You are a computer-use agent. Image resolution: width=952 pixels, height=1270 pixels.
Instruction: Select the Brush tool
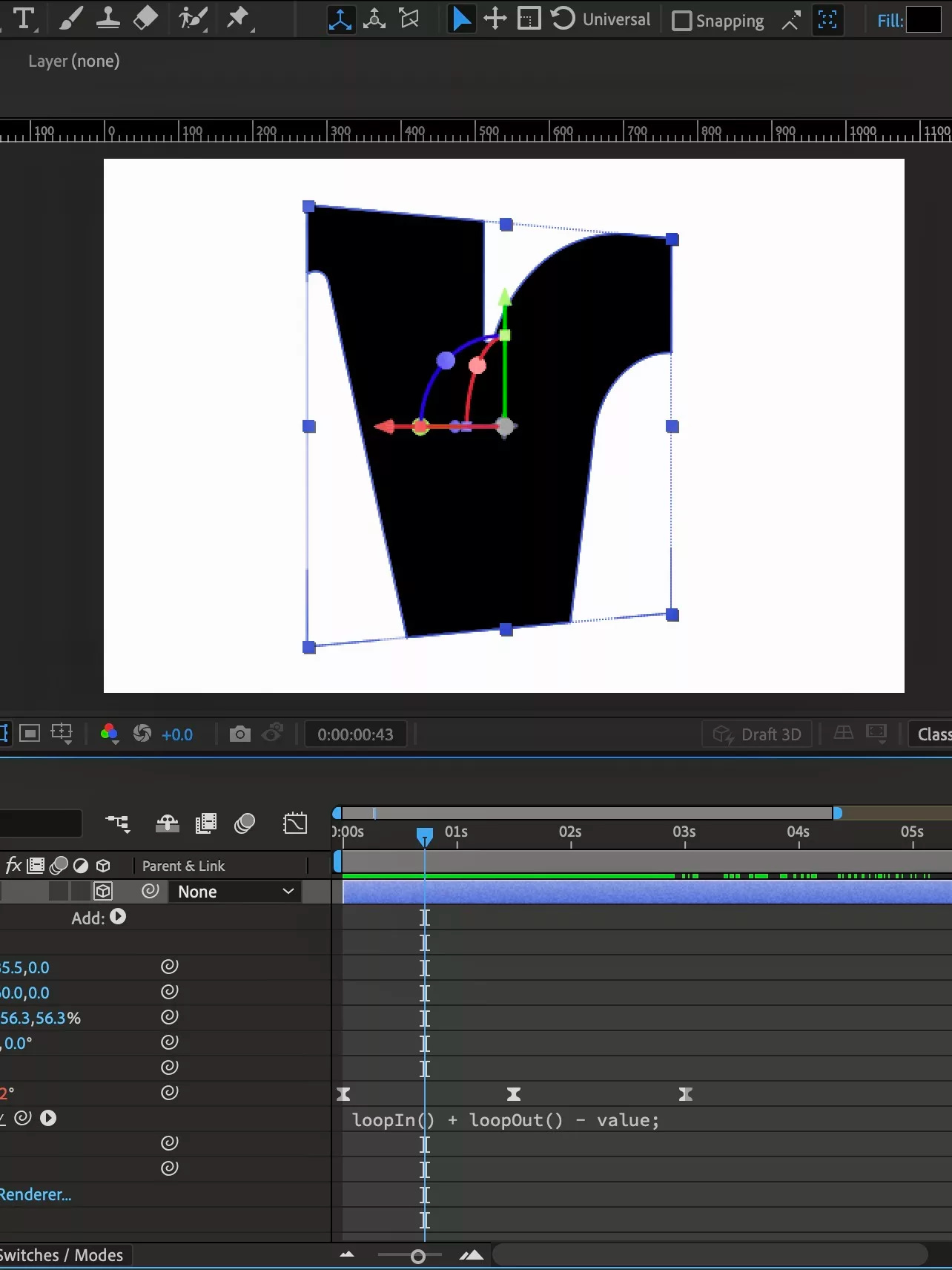click(70, 19)
